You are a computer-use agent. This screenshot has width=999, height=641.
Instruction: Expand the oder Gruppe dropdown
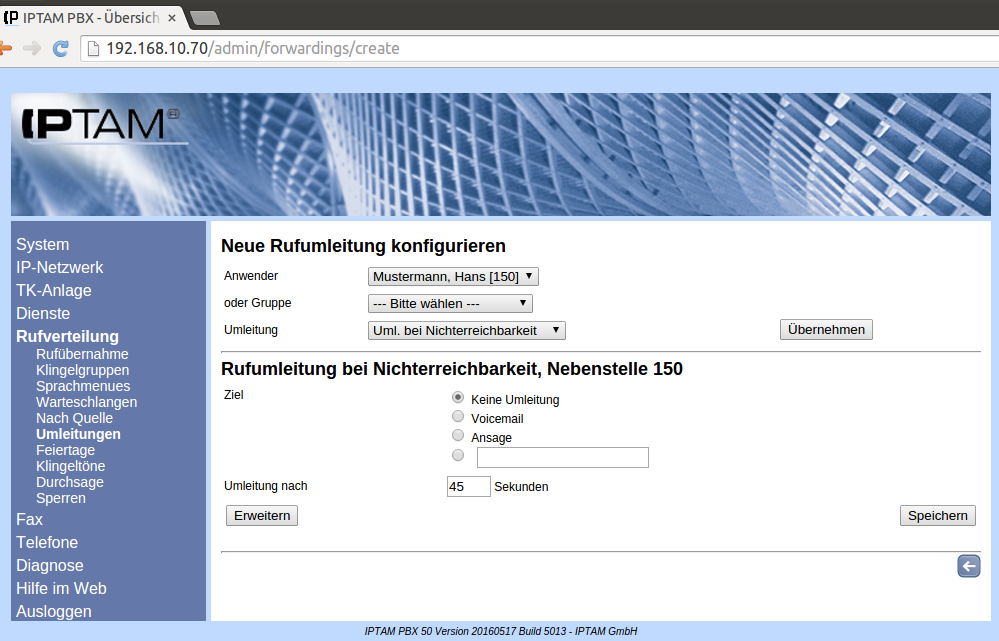tap(450, 303)
